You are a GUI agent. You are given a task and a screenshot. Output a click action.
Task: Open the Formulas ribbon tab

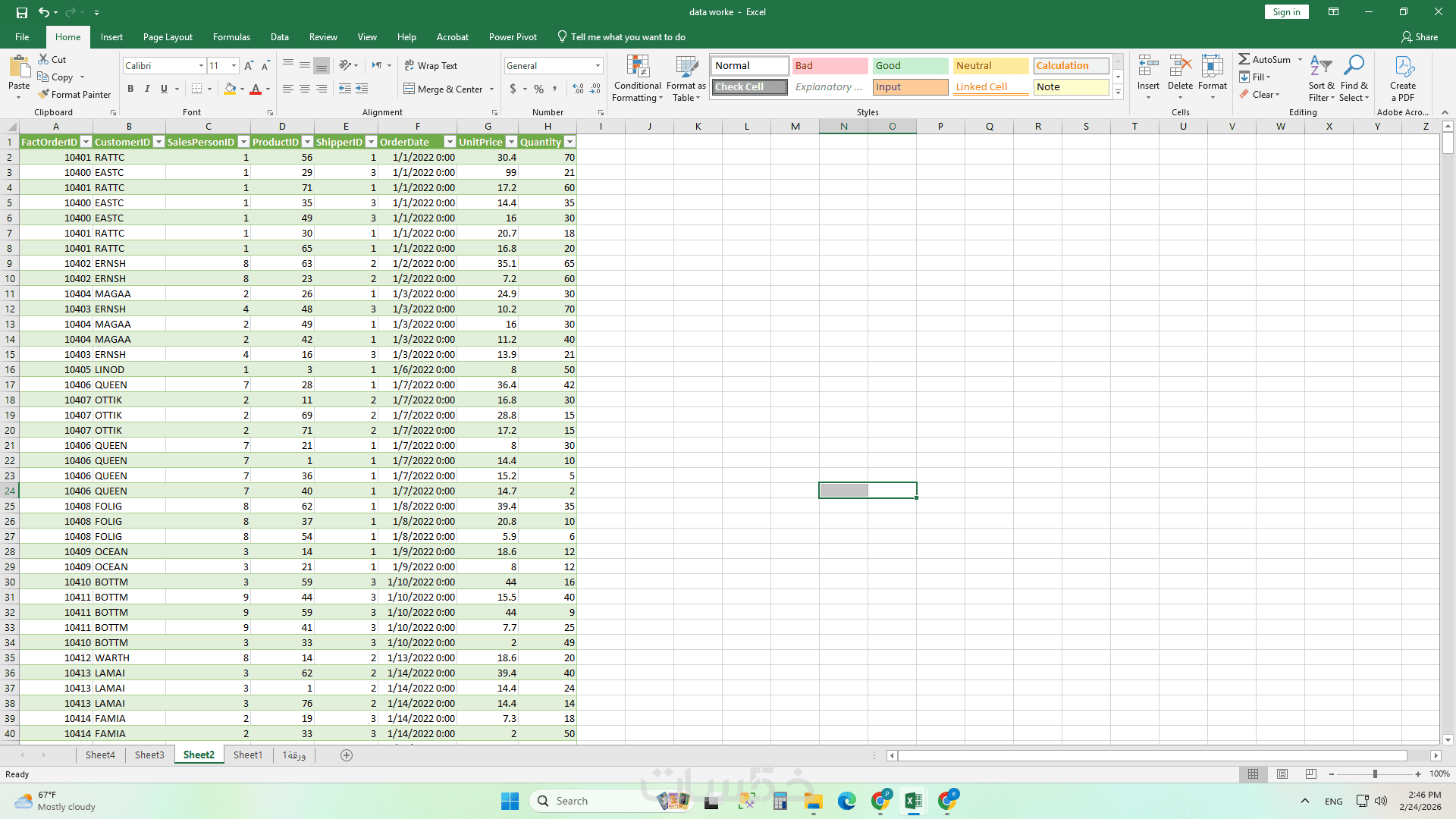click(x=231, y=36)
